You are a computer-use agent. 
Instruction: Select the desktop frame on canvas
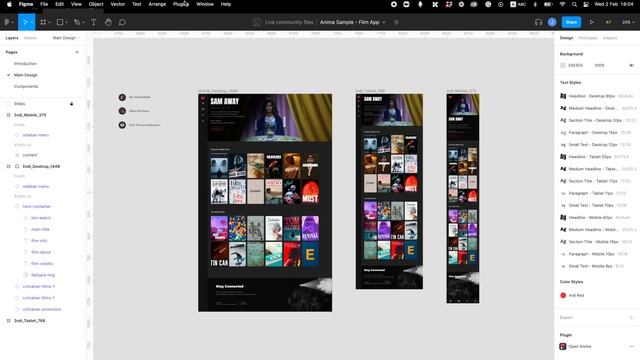[265, 203]
